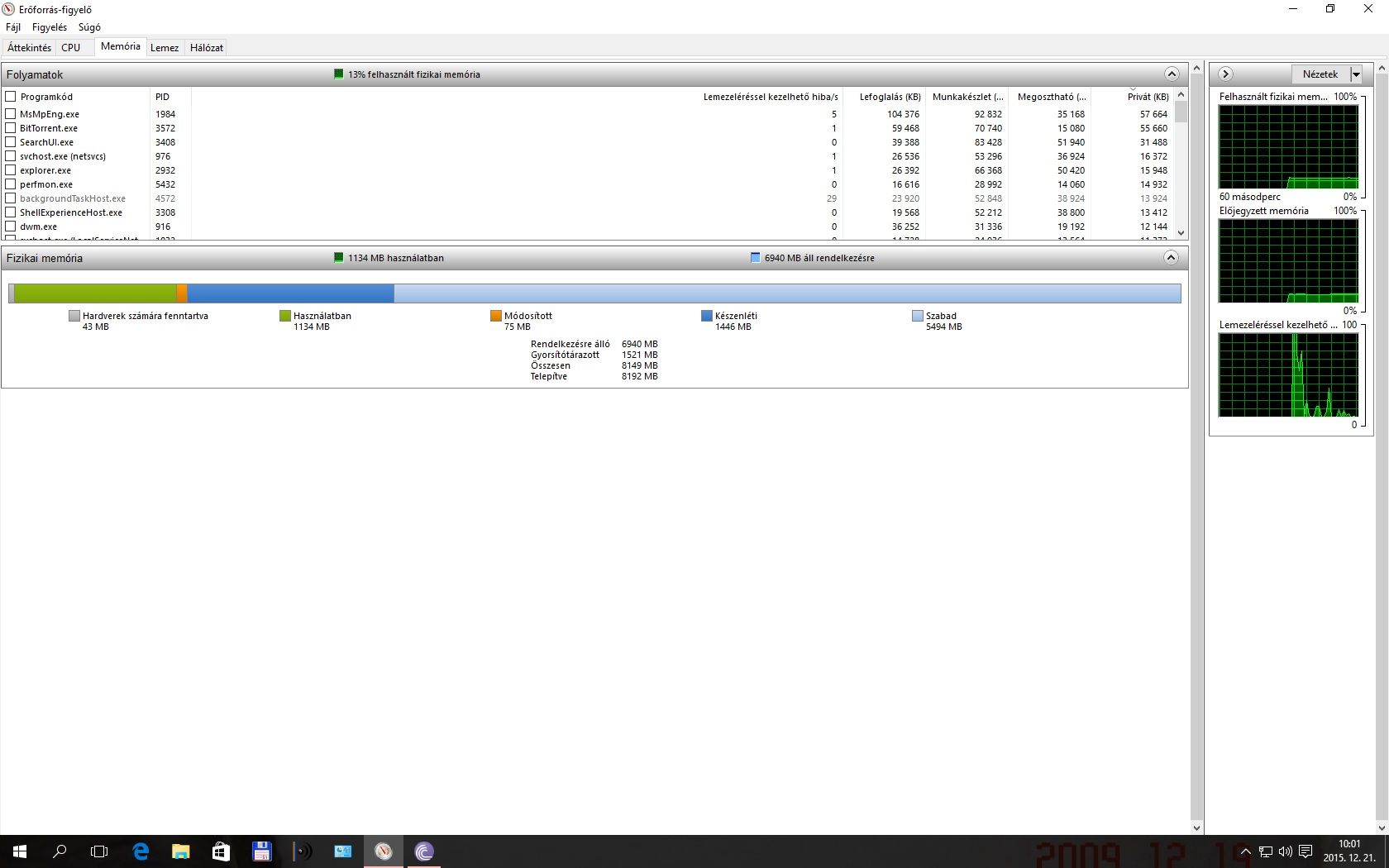Switch to Hálózat tab

[x=207, y=48]
